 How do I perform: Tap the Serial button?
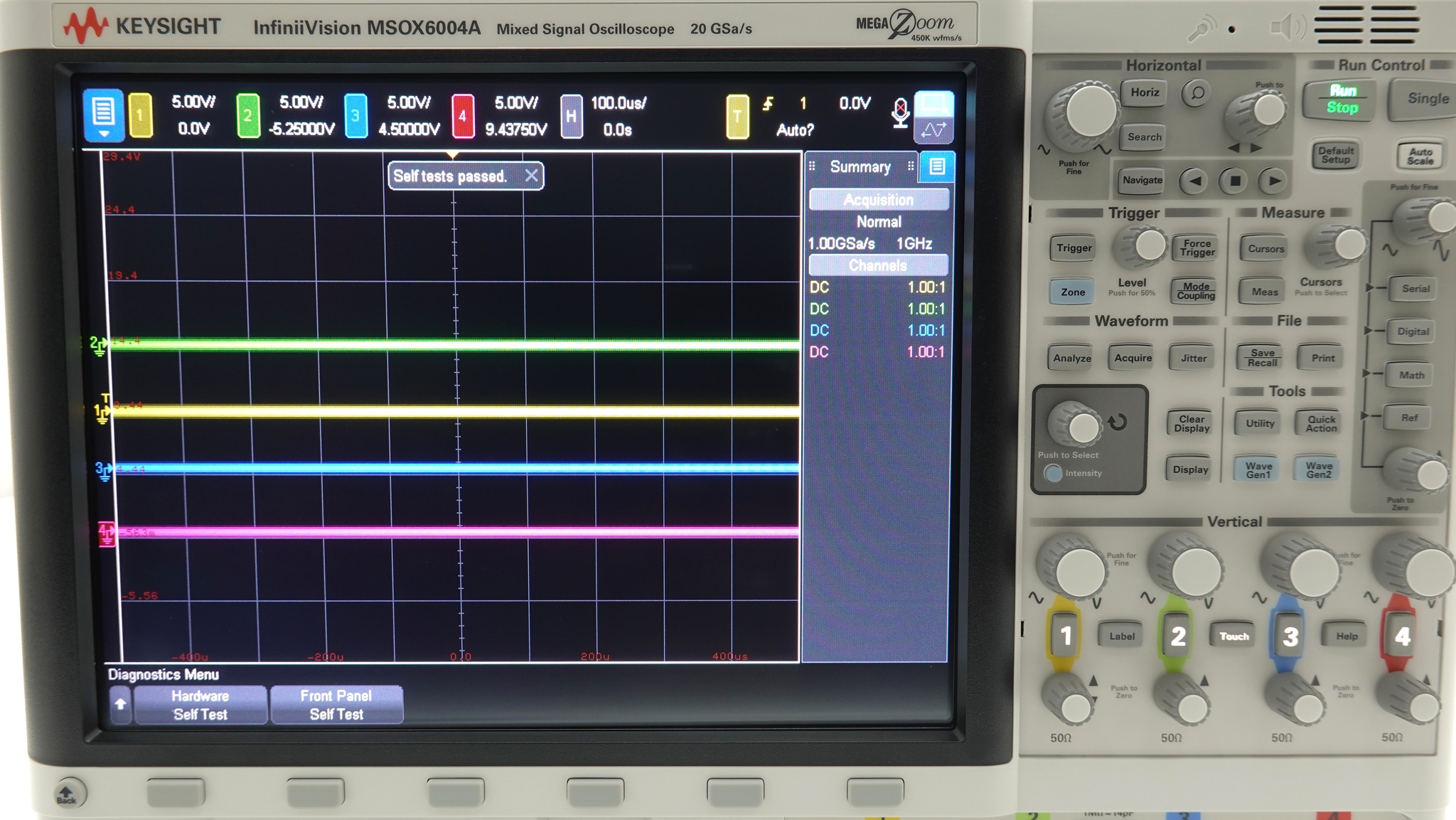(1415, 288)
